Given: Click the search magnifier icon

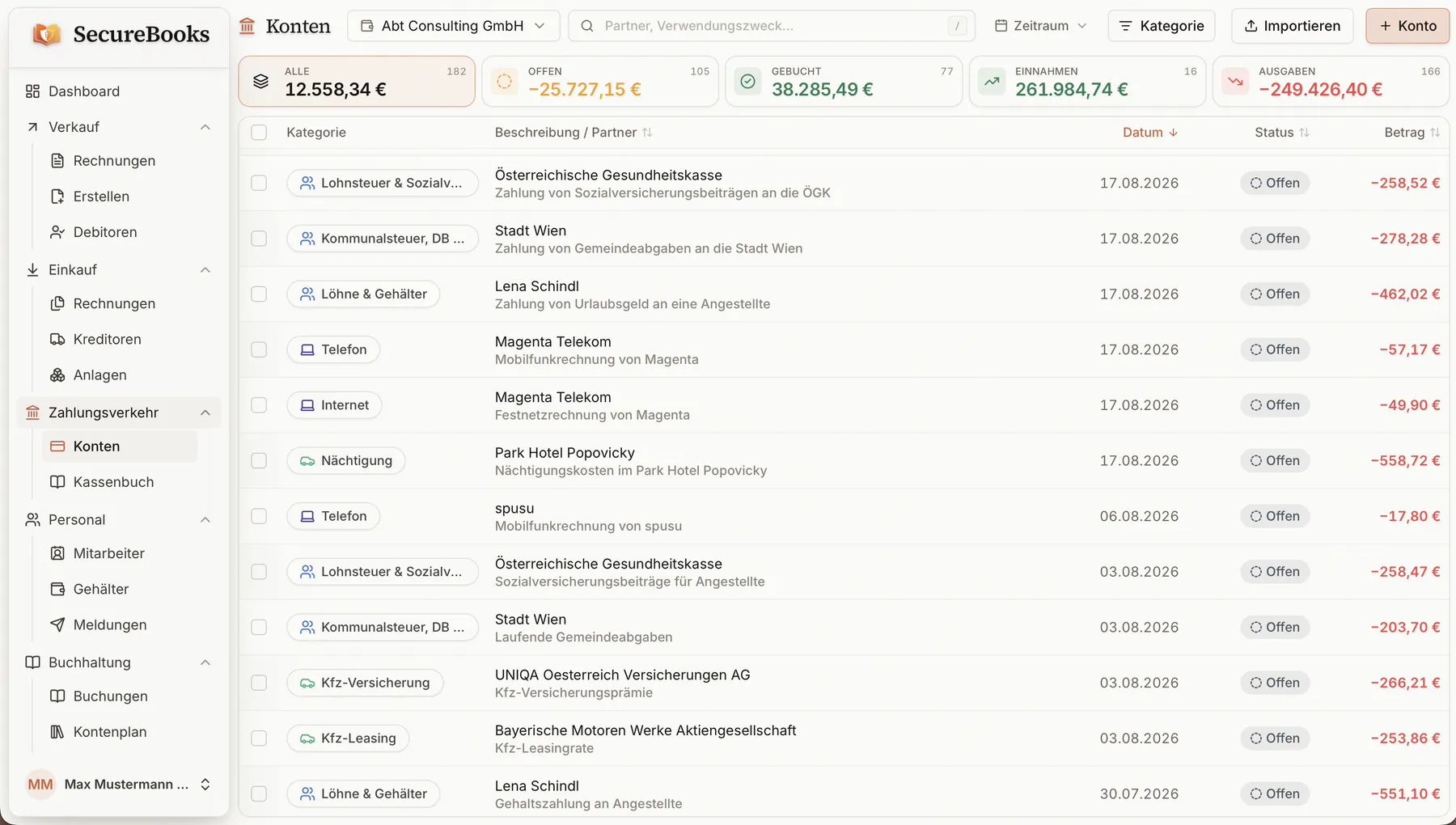Looking at the screenshot, I should pyautogui.click(x=587, y=26).
